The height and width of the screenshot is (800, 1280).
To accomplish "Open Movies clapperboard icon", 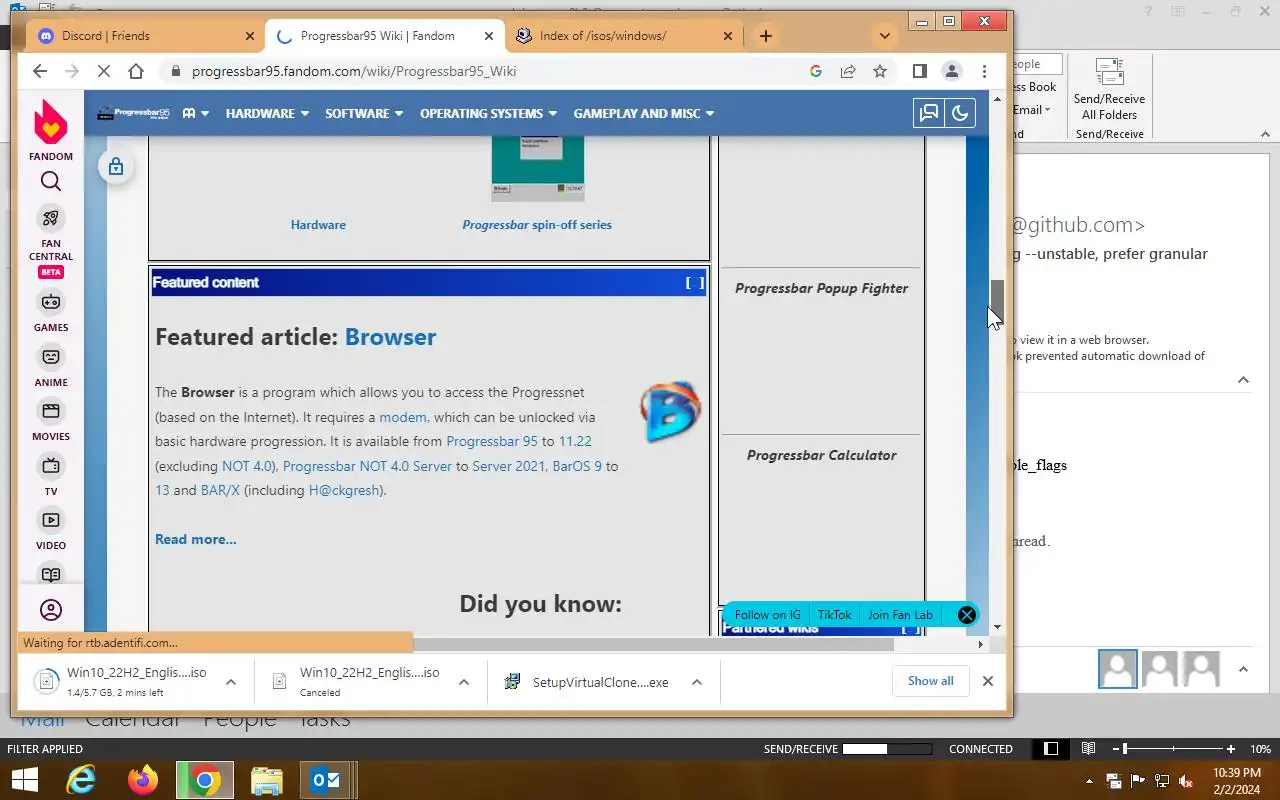I will click(x=51, y=410).
